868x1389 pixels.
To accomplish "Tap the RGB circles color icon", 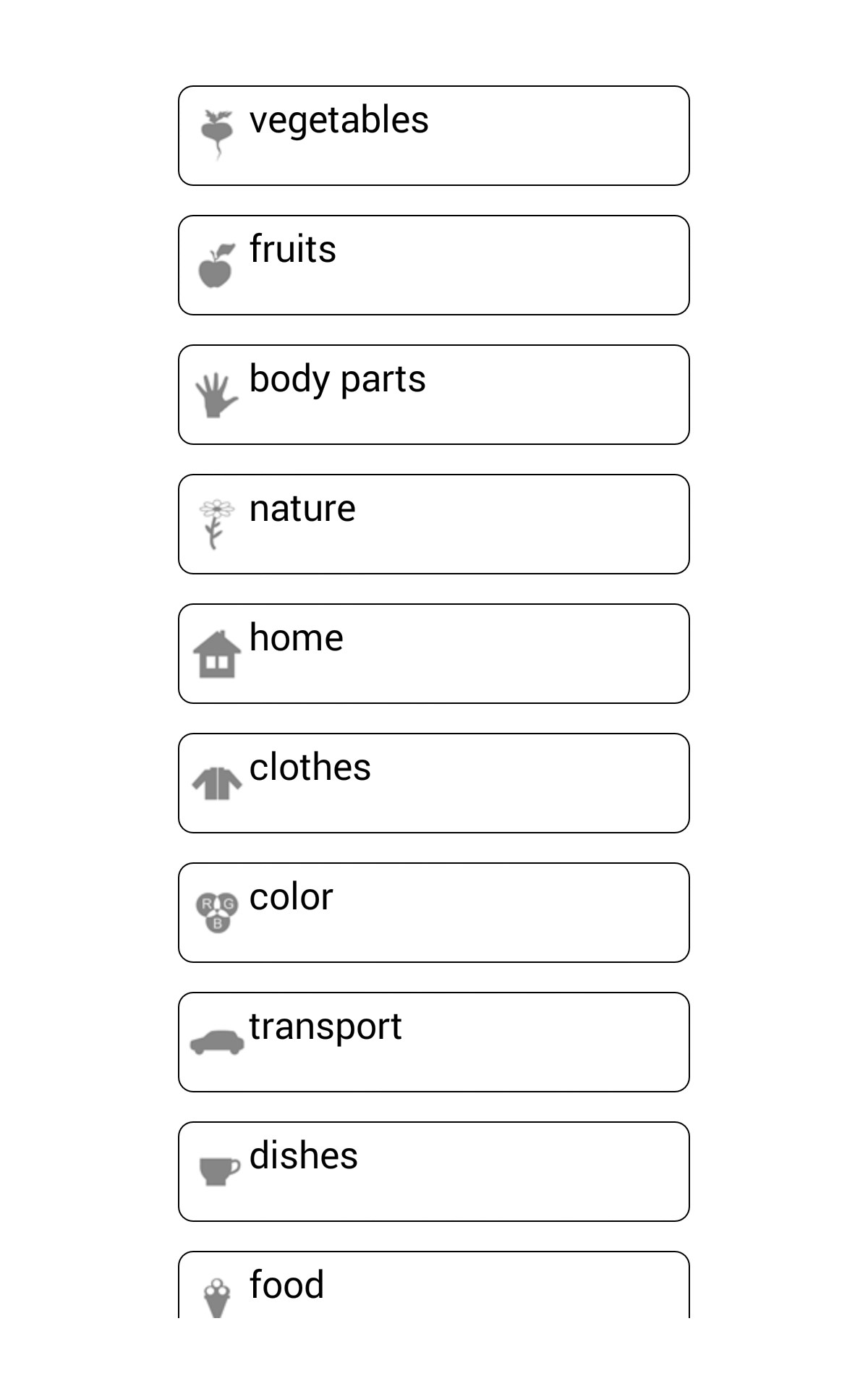I will point(216,912).
